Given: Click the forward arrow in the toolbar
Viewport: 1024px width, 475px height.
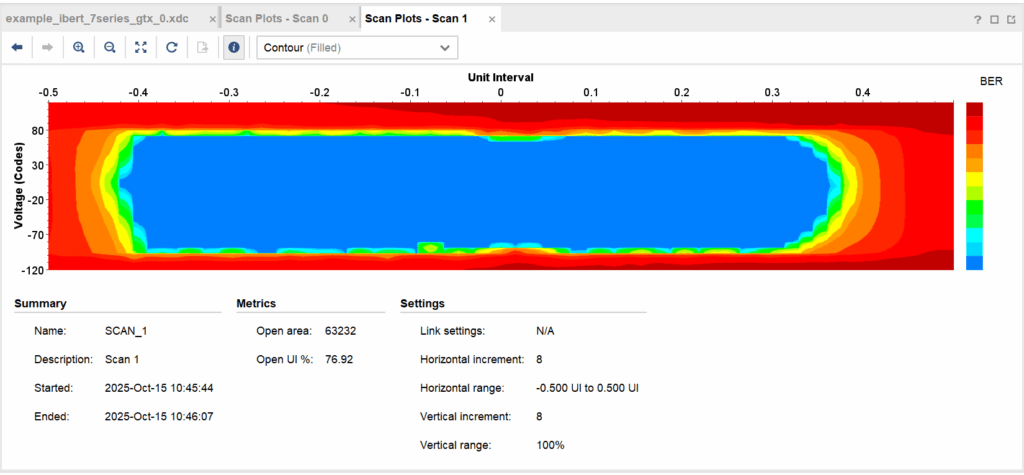Looking at the screenshot, I should (x=46, y=47).
